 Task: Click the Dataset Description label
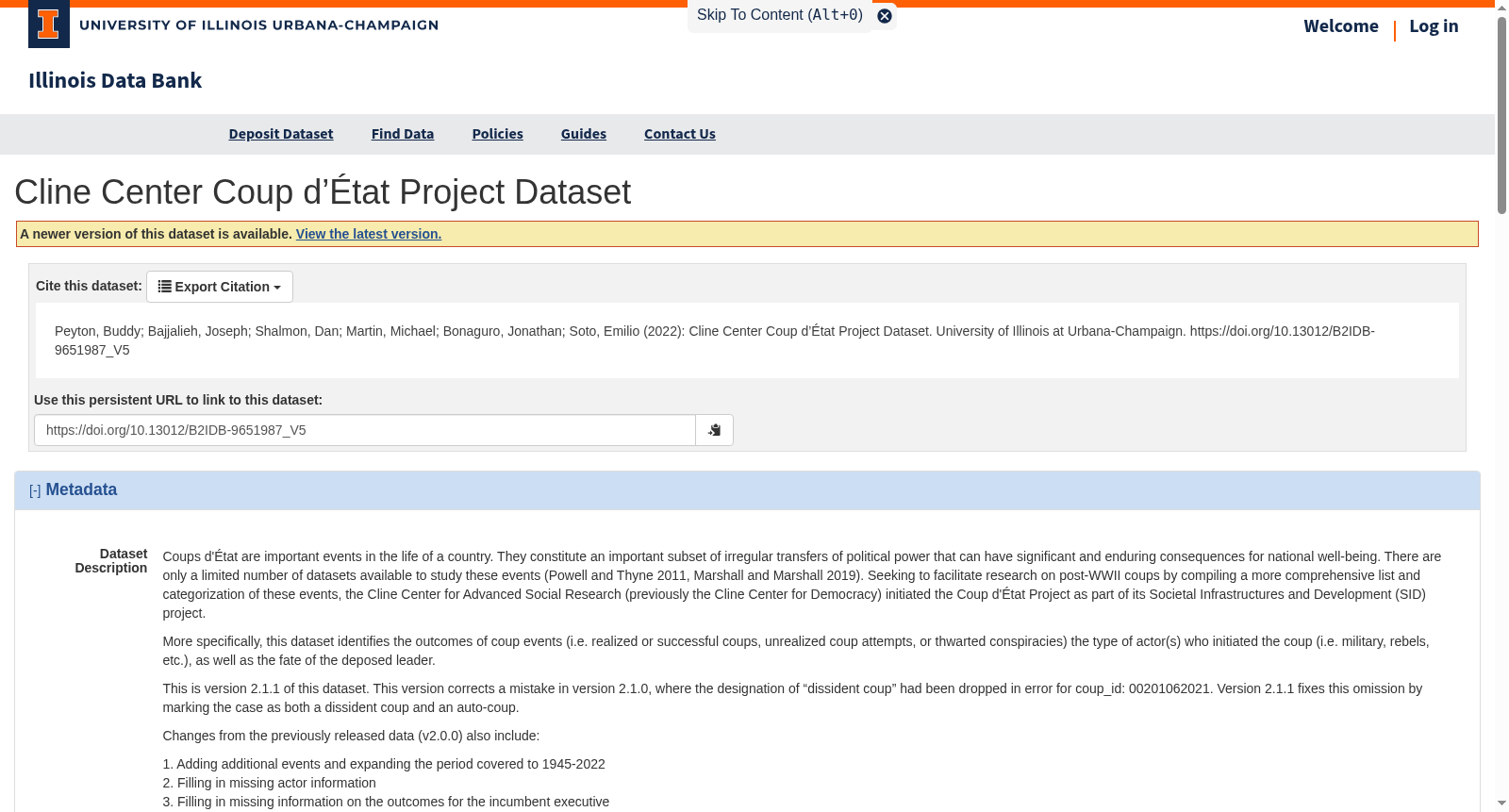pos(111,561)
